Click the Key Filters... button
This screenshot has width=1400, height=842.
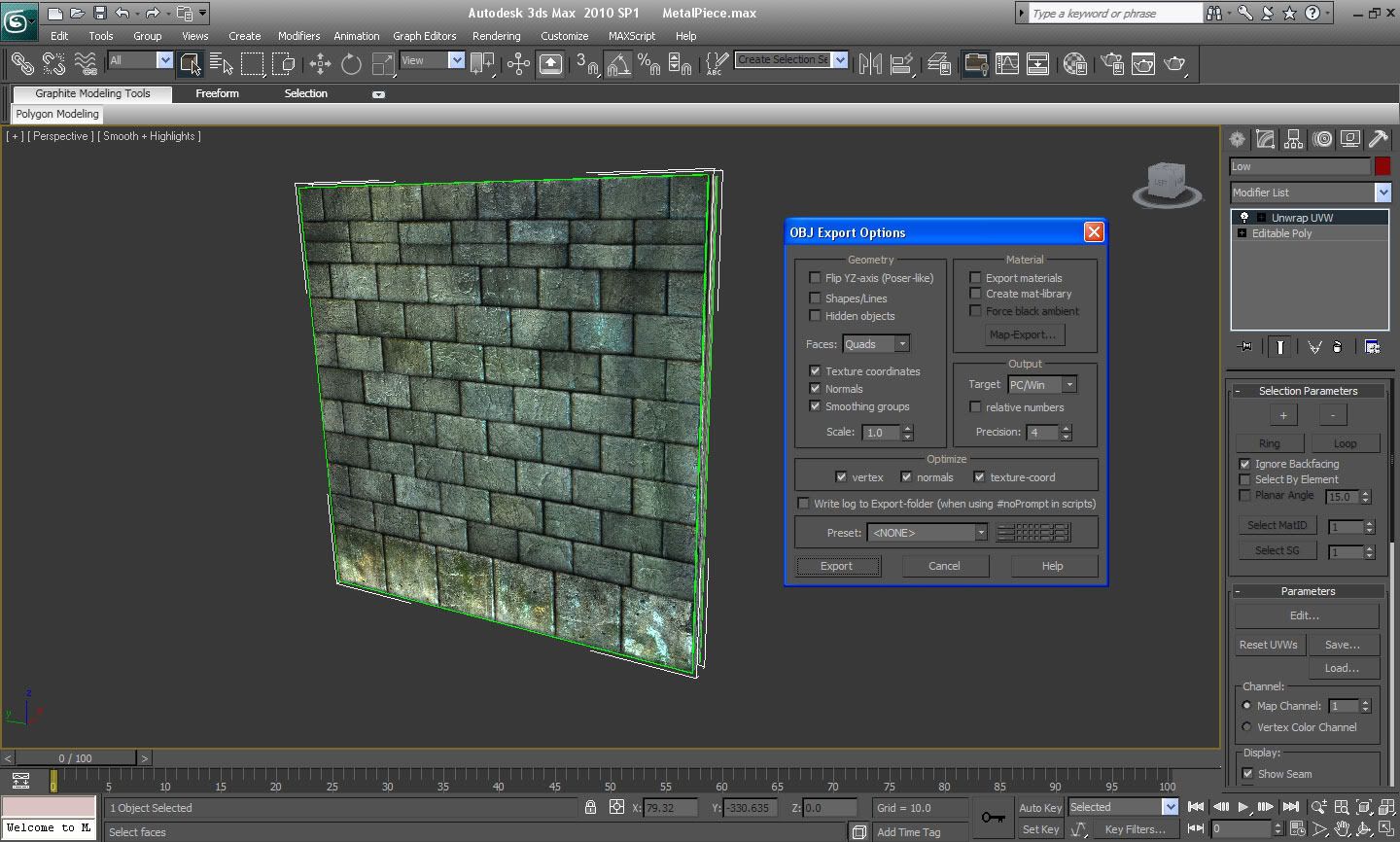tap(1135, 829)
